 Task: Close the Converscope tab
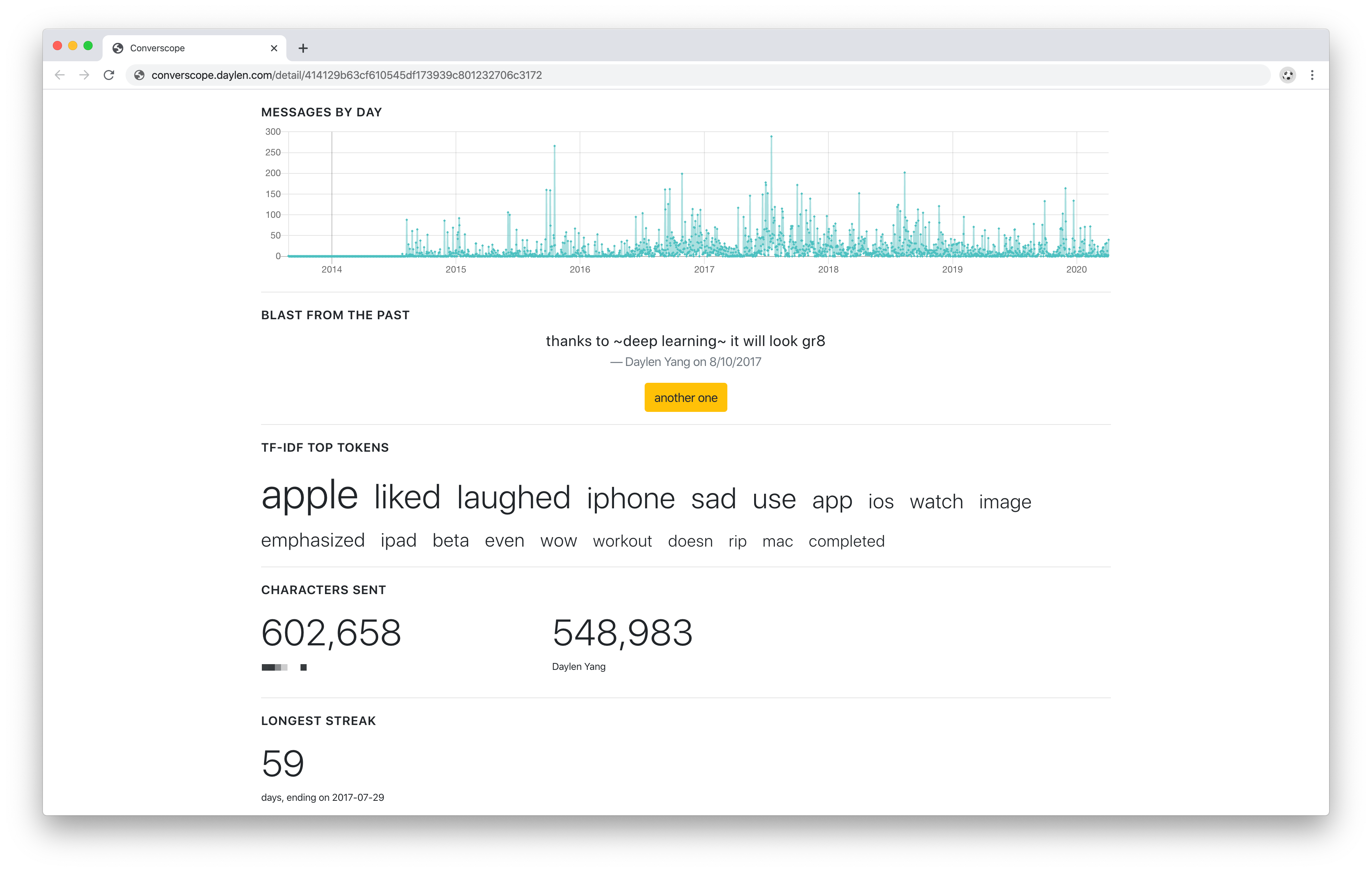[274, 48]
